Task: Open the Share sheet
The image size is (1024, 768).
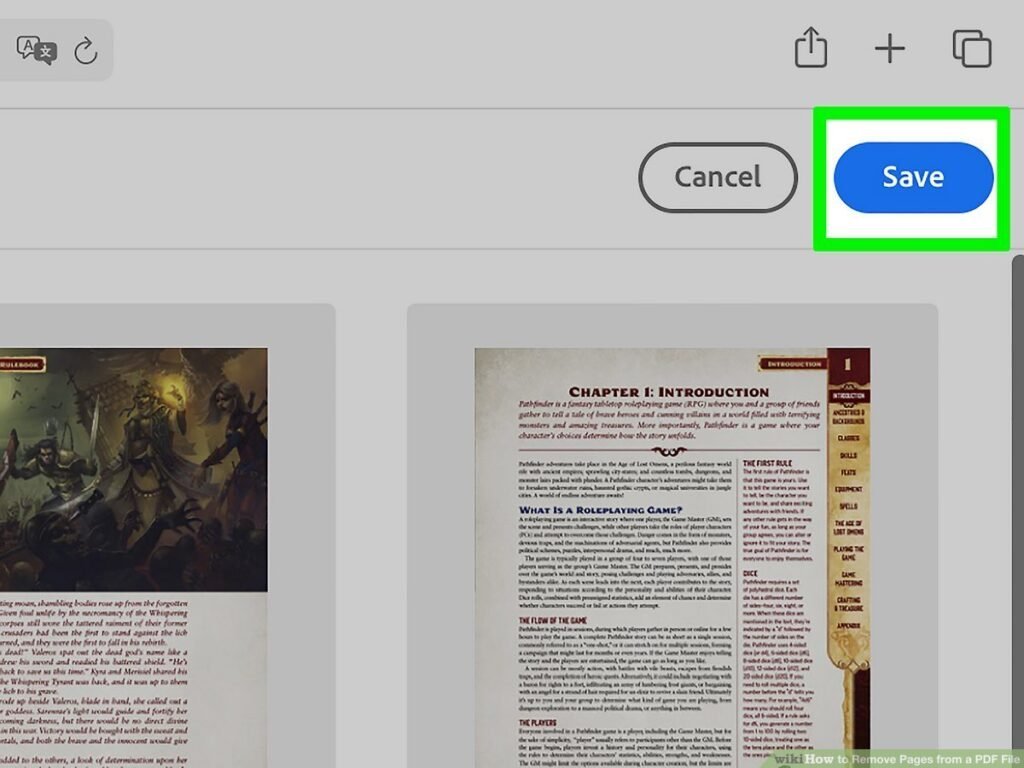Action: (811, 48)
